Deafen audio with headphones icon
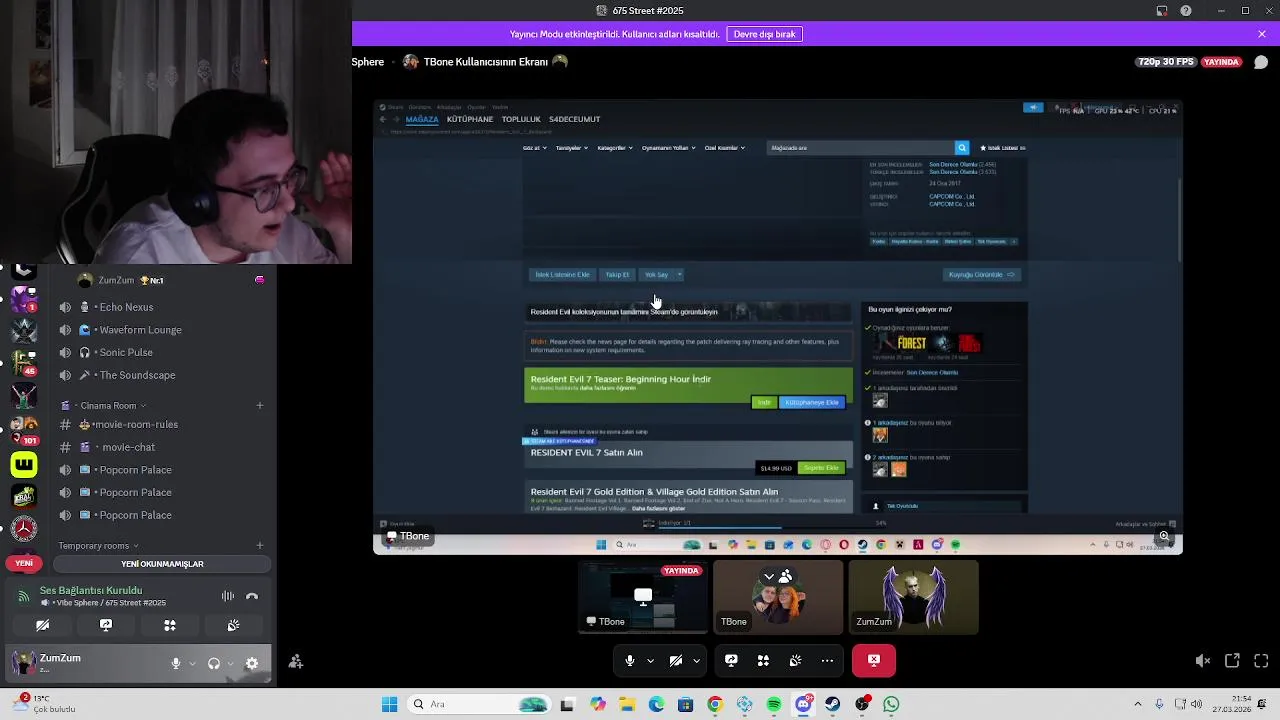 (x=213, y=663)
